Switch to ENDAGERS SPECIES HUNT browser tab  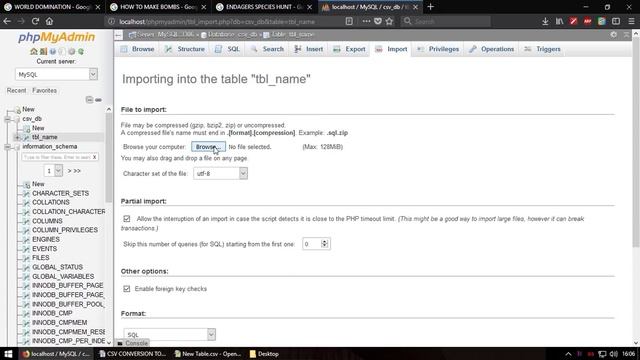pos(264,7)
